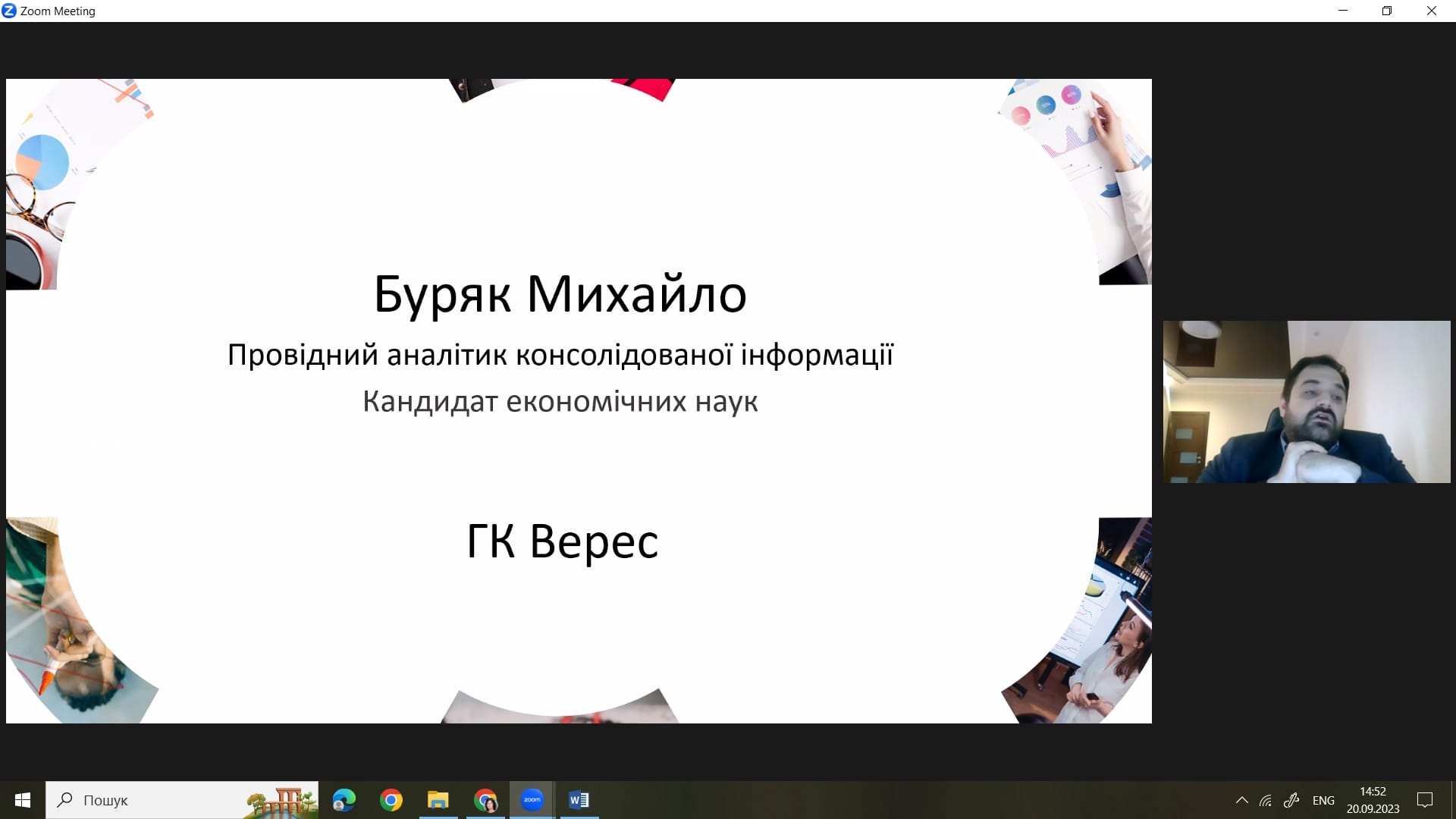Switch to Chrome profile window on taskbar

pyautogui.click(x=485, y=800)
